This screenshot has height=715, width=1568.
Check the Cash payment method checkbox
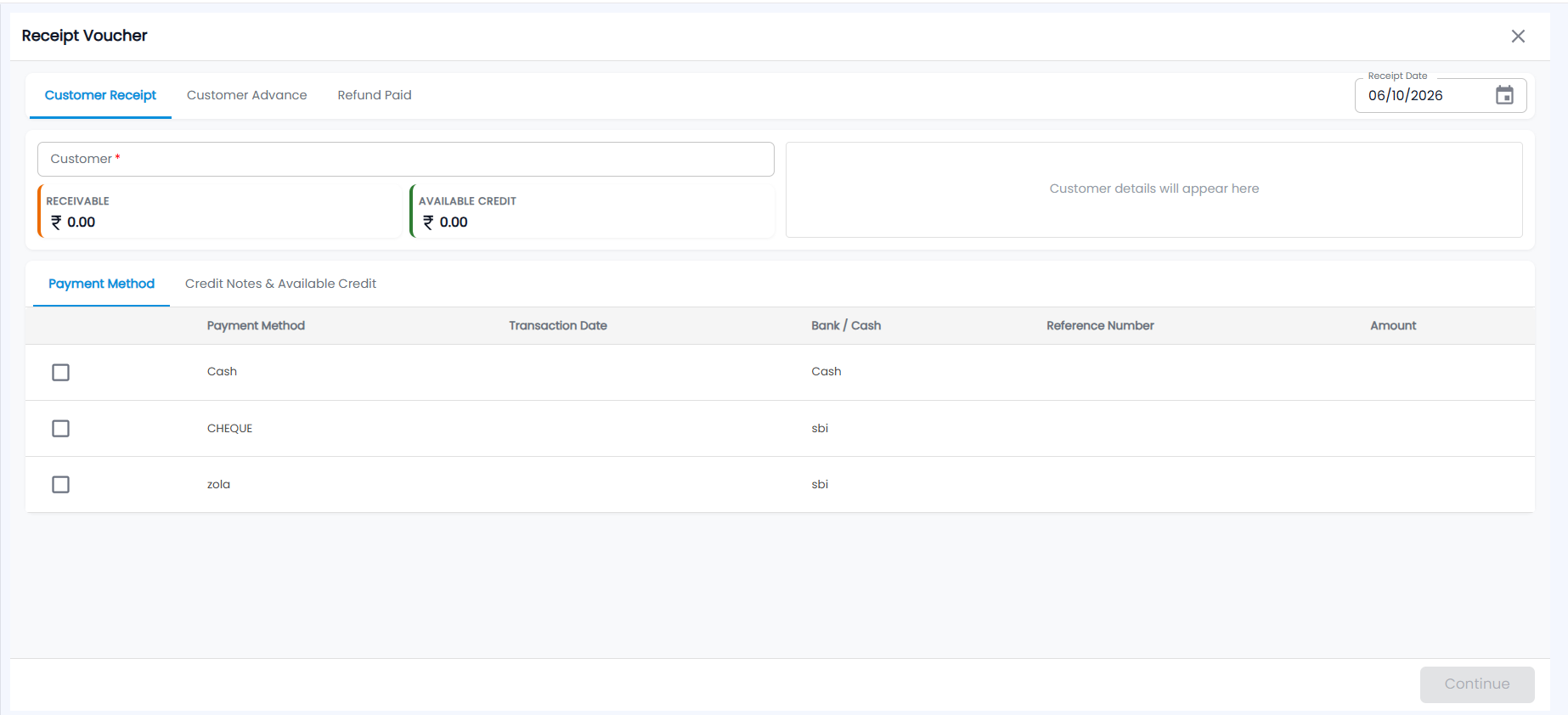click(60, 372)
